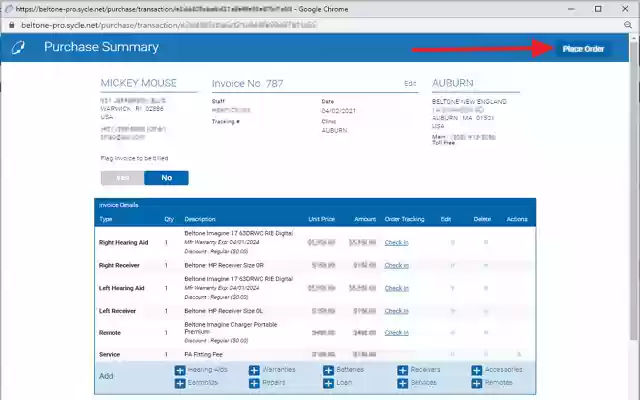The width and height of the screenshot is (640, 400).
Task: Edit the Right Hearing Aid line item
Action: pyautogui.click(x=452, y=242)
